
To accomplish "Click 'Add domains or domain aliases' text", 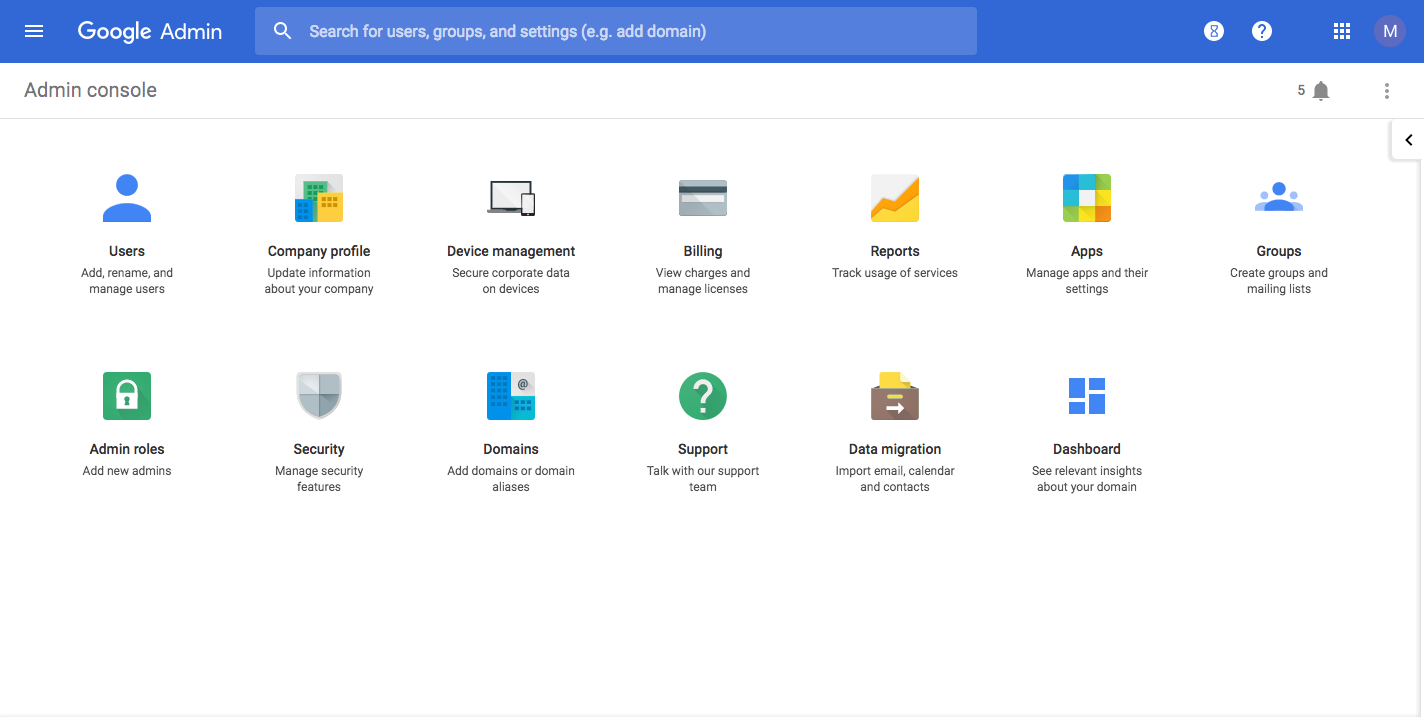I will 511,479.
